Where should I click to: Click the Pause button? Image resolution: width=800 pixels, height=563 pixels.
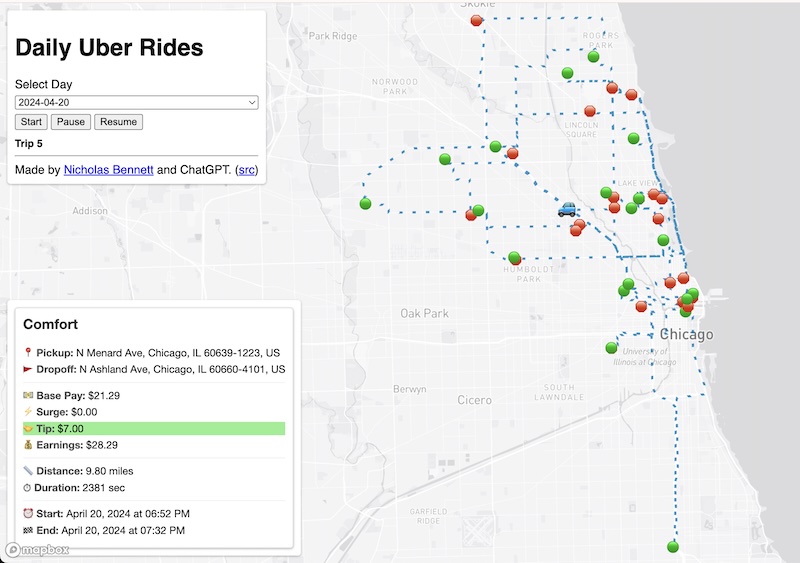click(x=70, y=121)
